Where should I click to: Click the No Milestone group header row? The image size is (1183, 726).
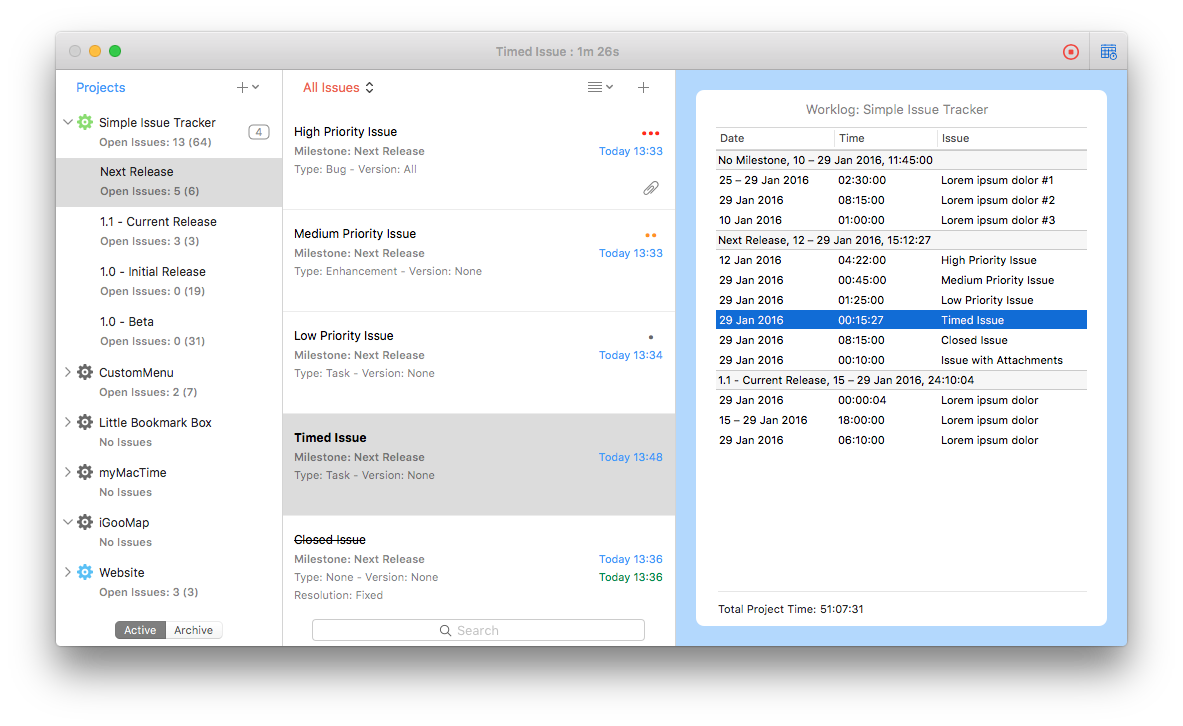pyautogui.click(x=901, y=160)
